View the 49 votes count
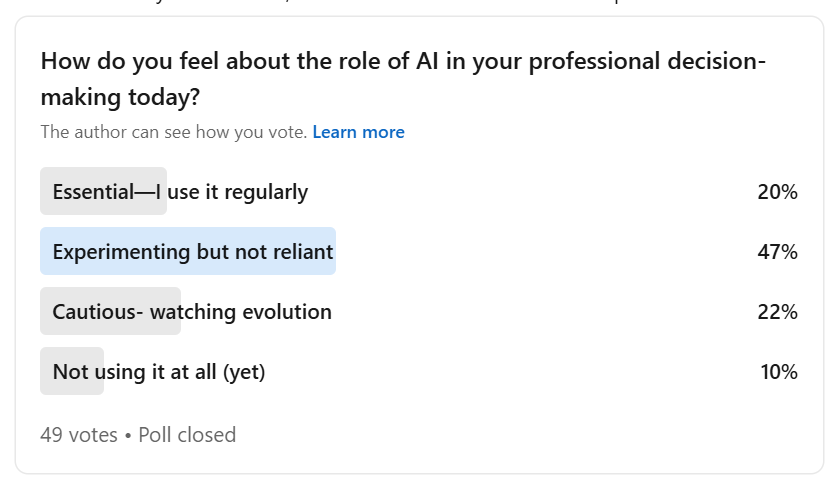829x477 pixels. click(79, 435)
